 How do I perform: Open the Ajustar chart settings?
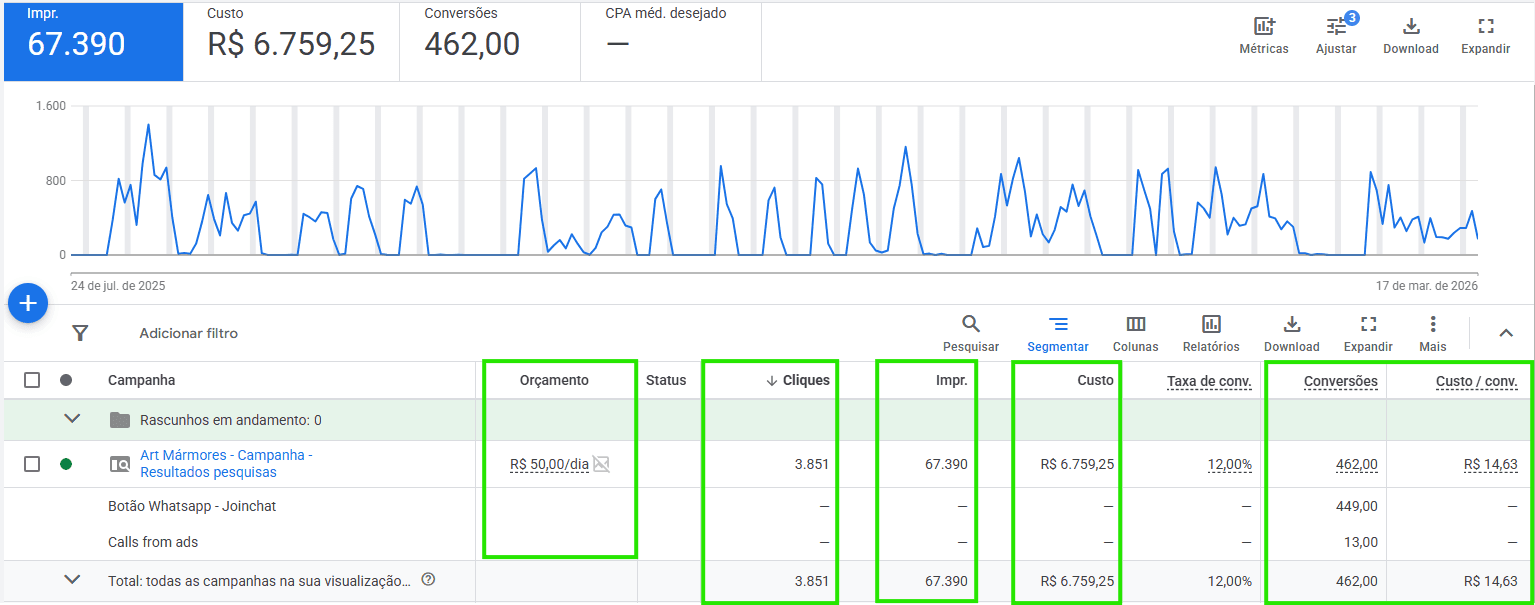click(x=1336, y=28)
